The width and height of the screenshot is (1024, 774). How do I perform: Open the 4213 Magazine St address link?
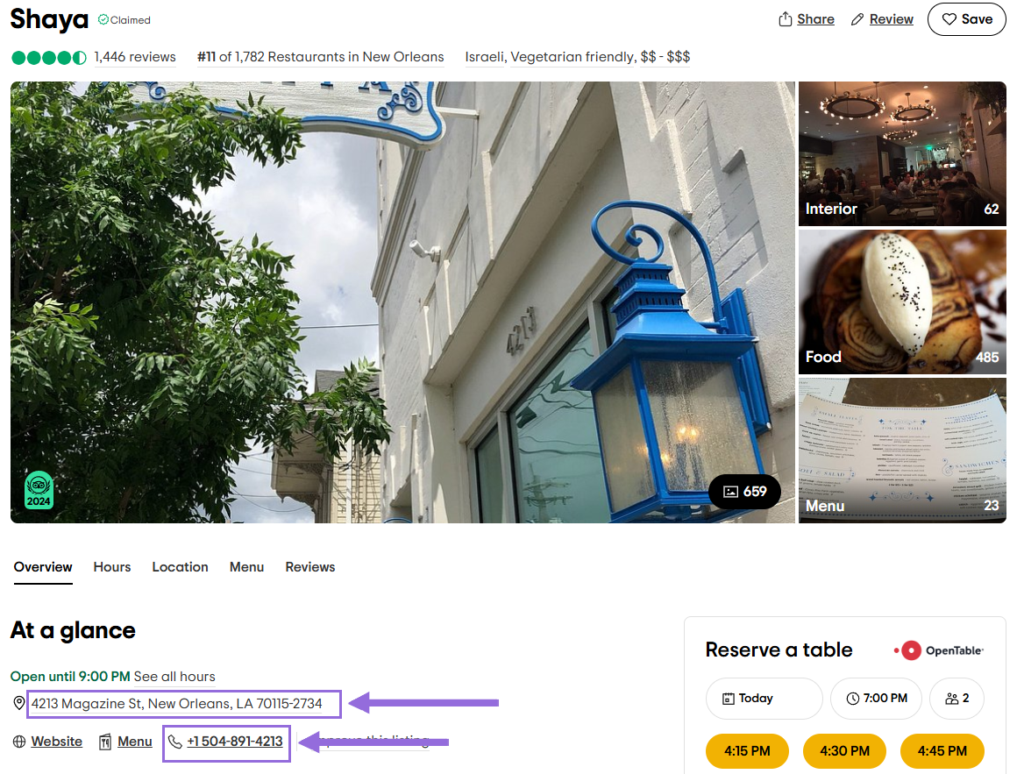coord(176,703)
